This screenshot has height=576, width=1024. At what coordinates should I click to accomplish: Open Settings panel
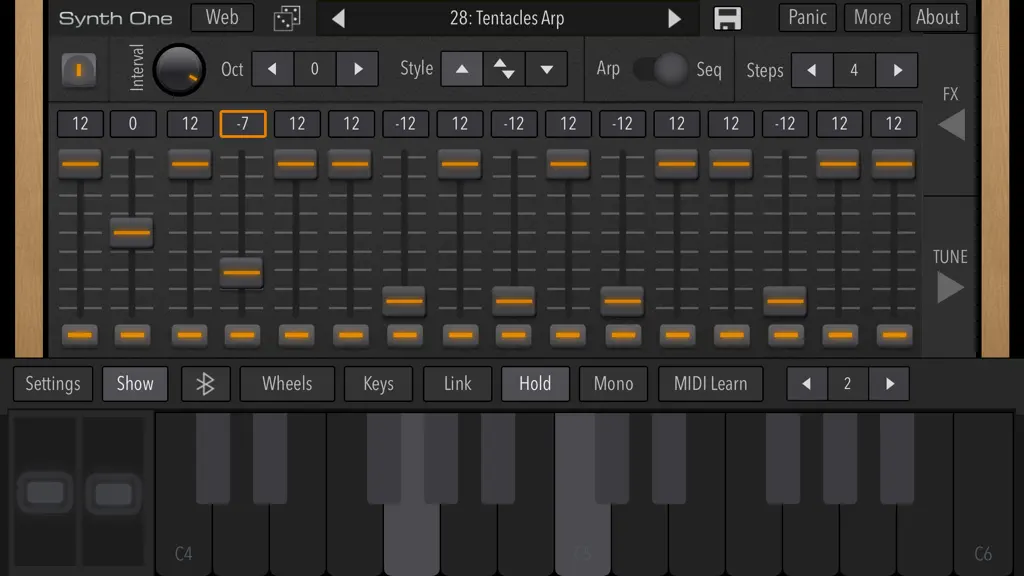point(53,384)
